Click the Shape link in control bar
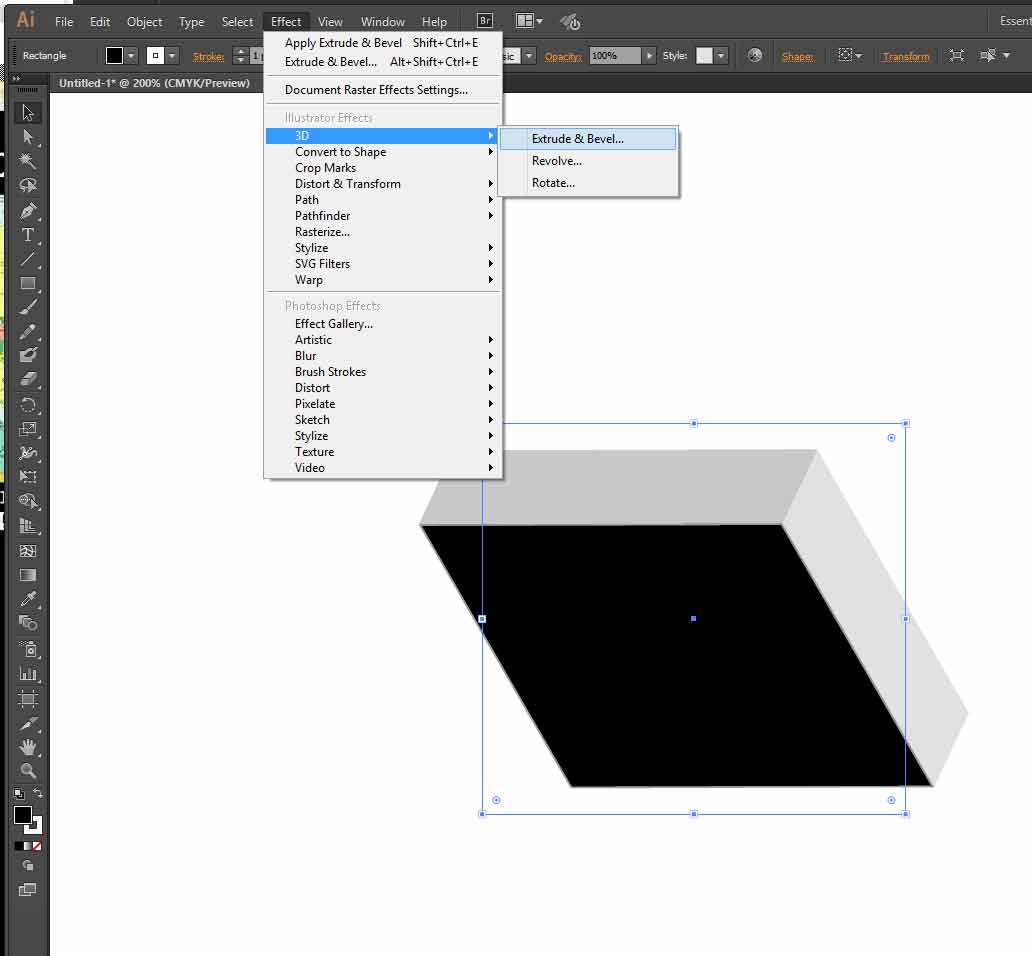 click(x=797, y=57)
